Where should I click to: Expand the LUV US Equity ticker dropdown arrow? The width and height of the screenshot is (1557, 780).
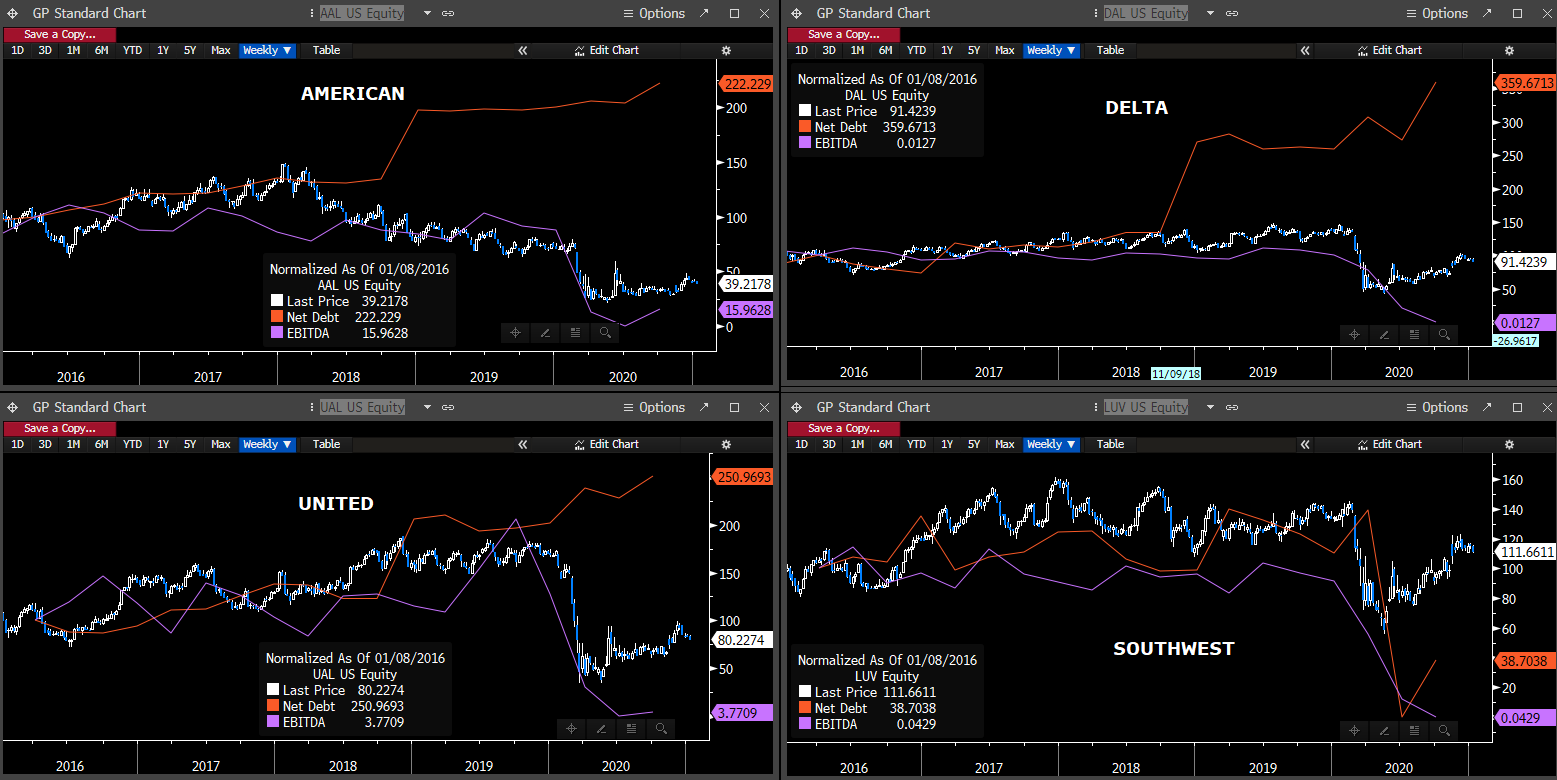point(1212,407)
